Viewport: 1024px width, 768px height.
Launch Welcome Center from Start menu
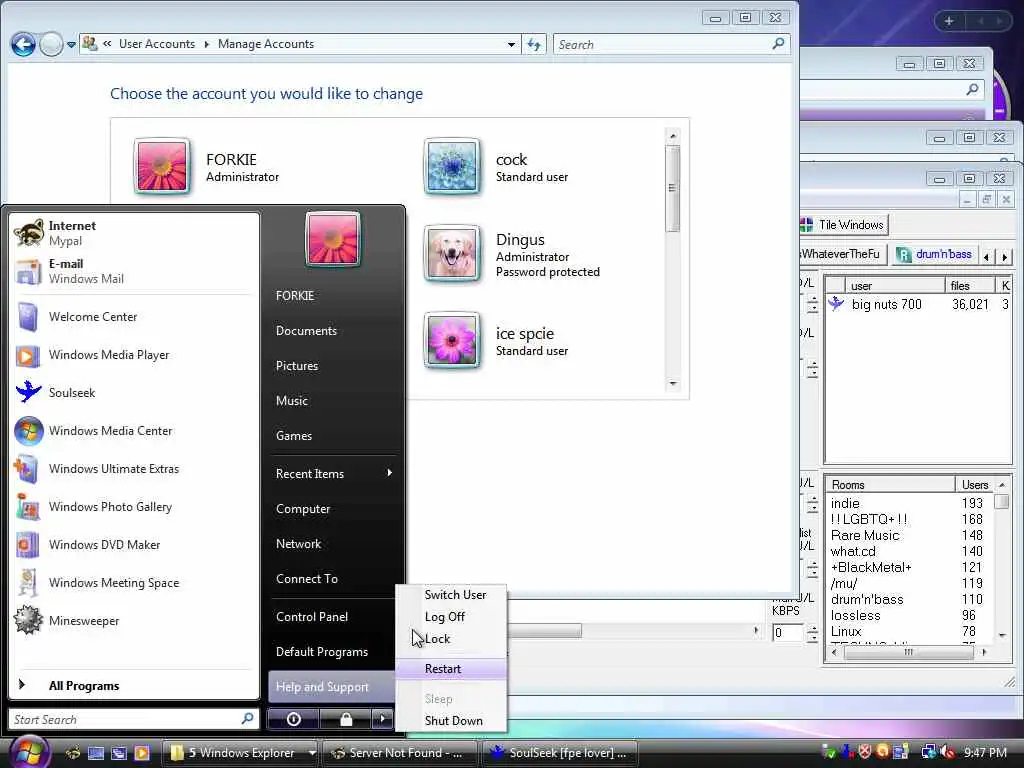tap(134, 317)
